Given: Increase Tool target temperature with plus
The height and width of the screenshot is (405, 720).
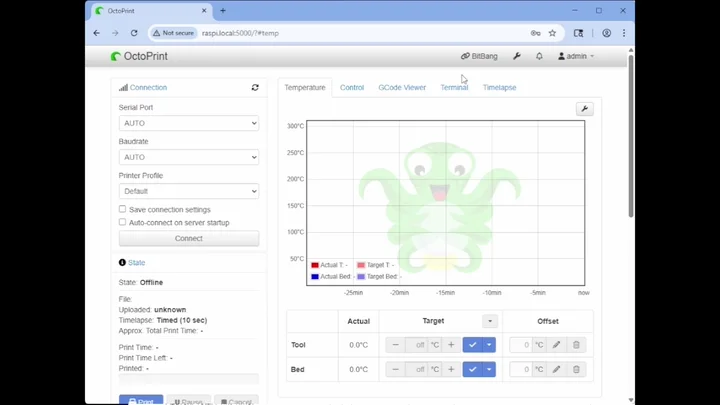Looking at the screenshot, I should click(451, 345).
